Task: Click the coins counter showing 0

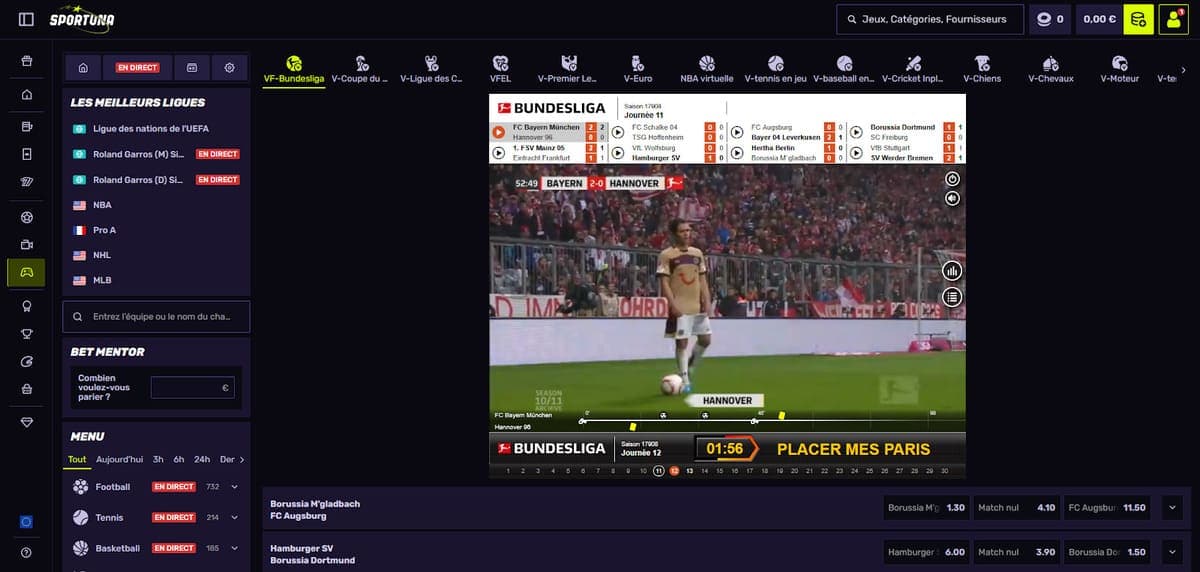Action: (x=1050, y=19)
